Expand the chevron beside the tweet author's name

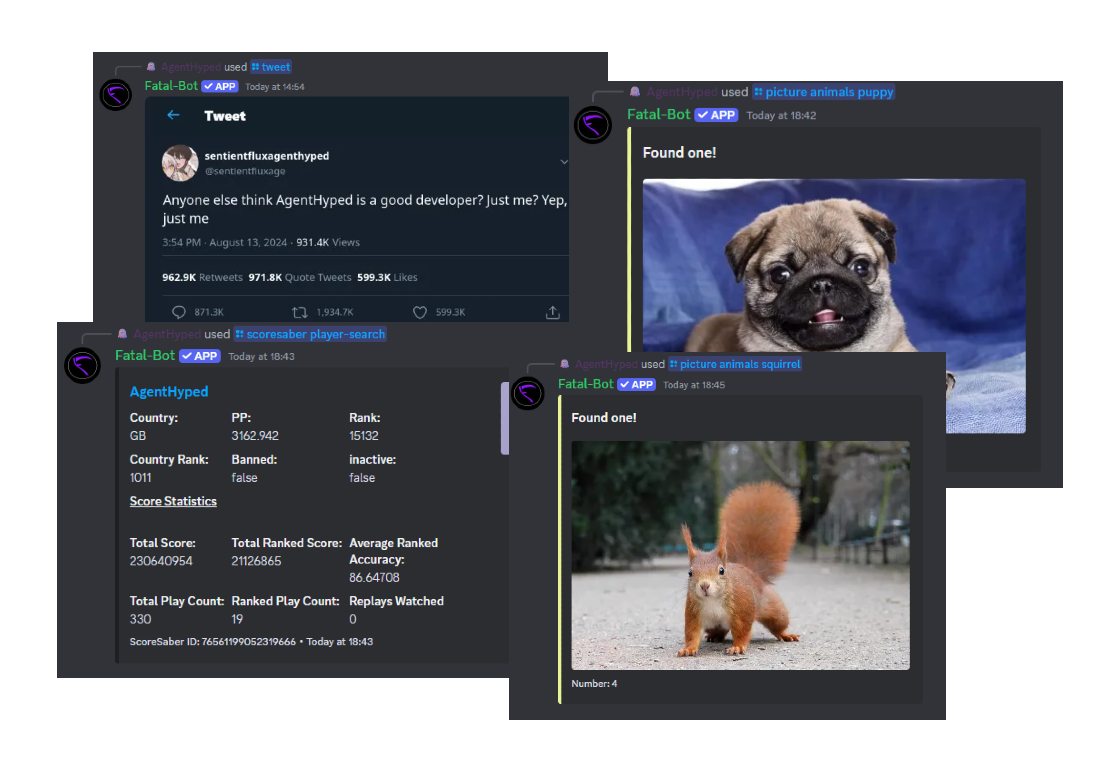(564, 160)
